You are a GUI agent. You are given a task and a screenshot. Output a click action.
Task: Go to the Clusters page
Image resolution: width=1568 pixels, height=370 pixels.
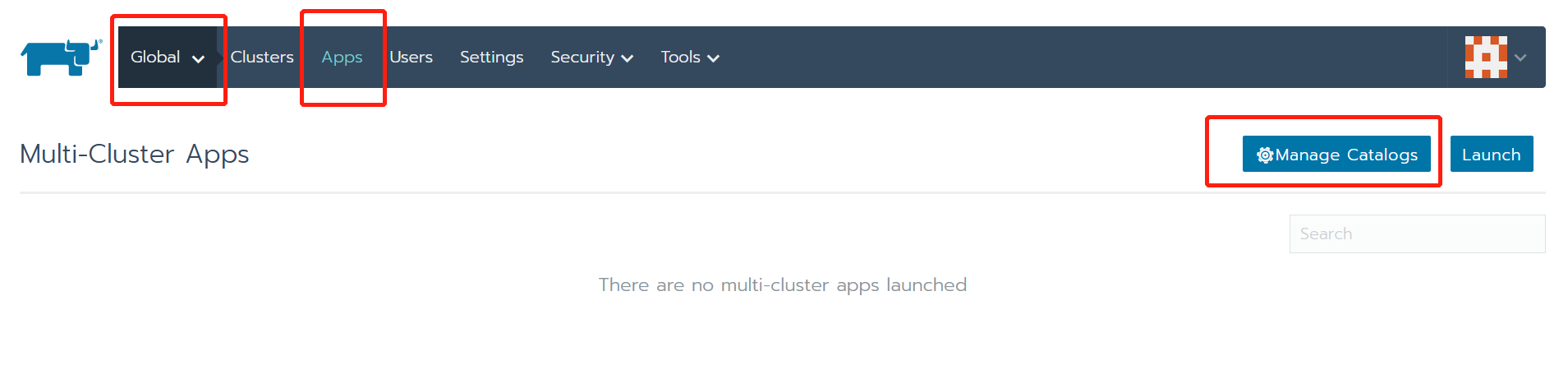click(262, 58)
